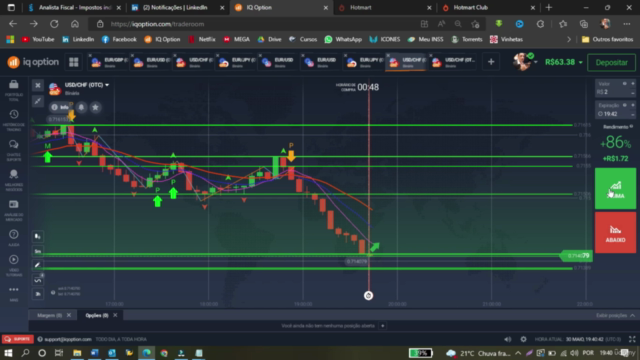Viewport: 640px width, 360px height.
Task: Select the Opções (0) tab
Action: click(x=97, y=315)
